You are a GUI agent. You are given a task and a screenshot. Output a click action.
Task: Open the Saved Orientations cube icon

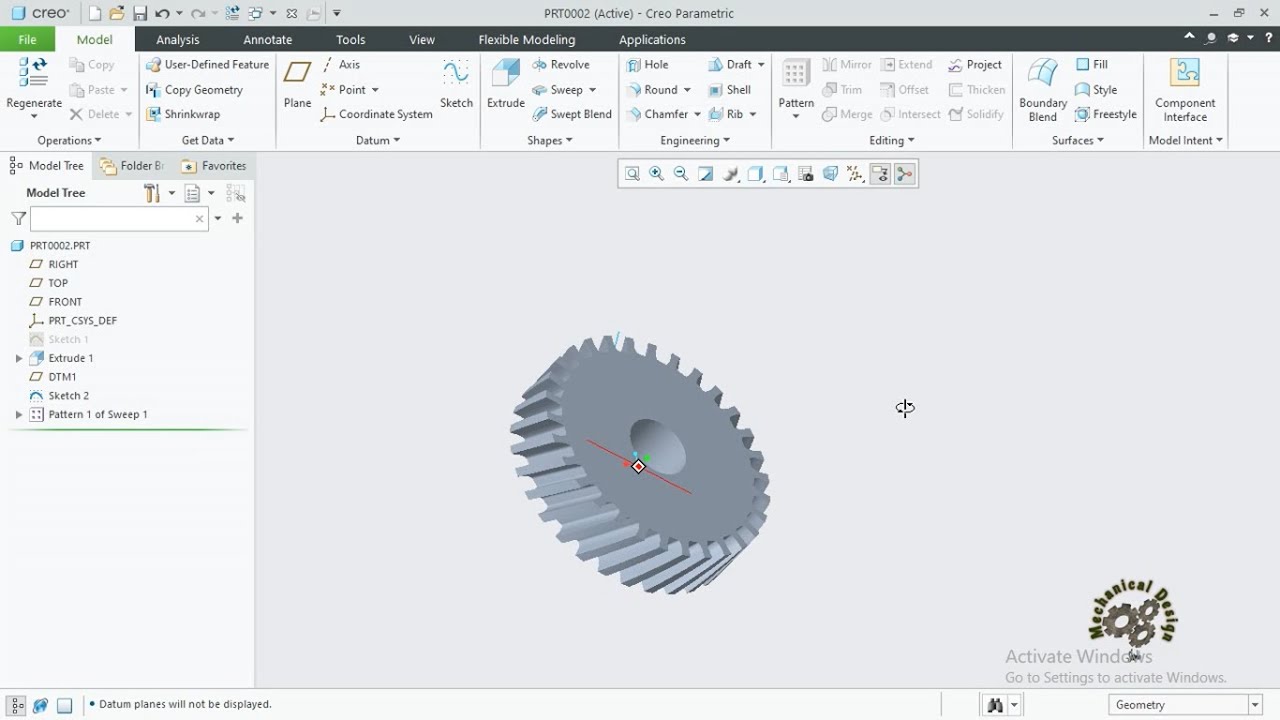click(781, 174)
